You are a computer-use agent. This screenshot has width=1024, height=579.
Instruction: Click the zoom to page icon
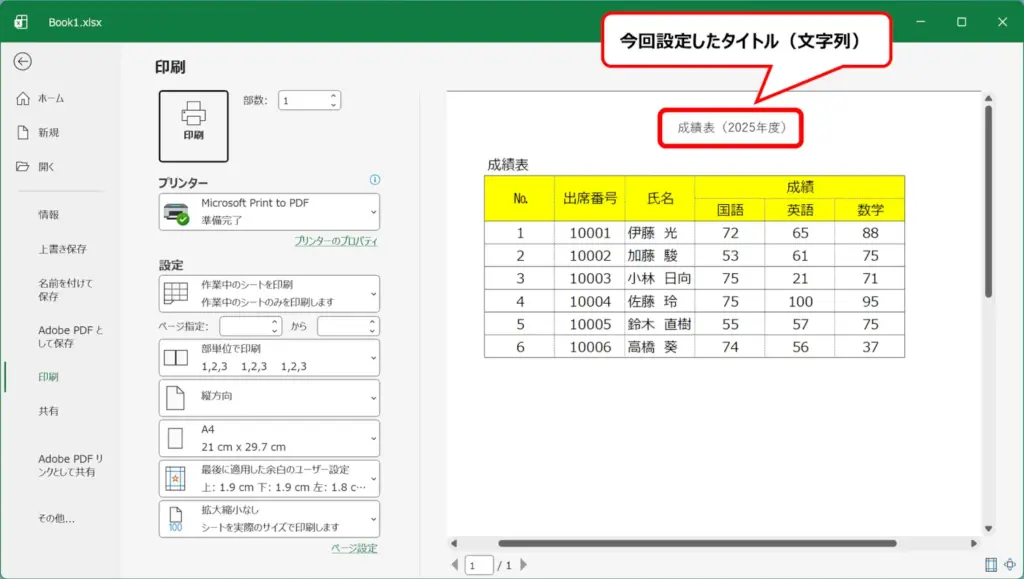coord(1010,565)
